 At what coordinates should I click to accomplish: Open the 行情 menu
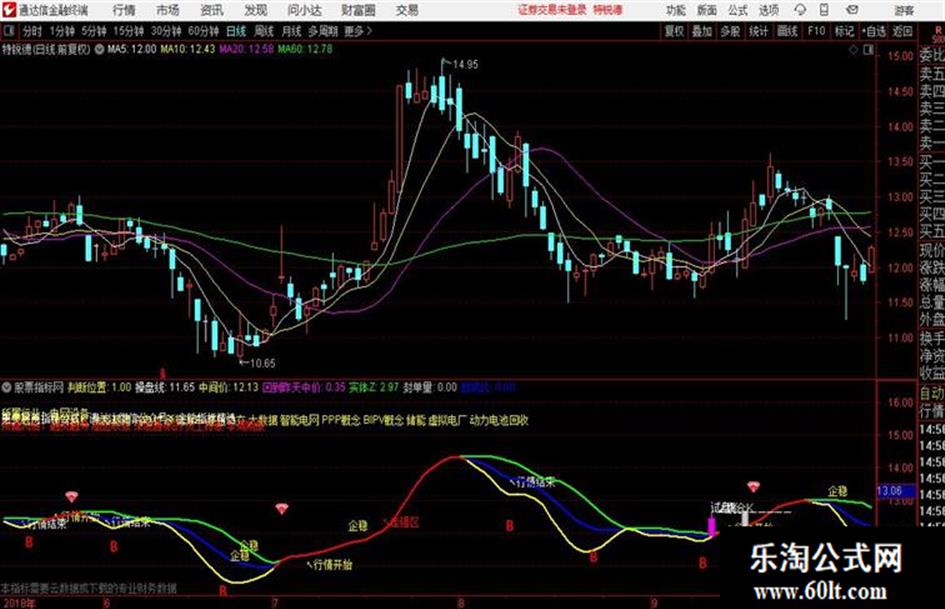click(x=124, y=10)
